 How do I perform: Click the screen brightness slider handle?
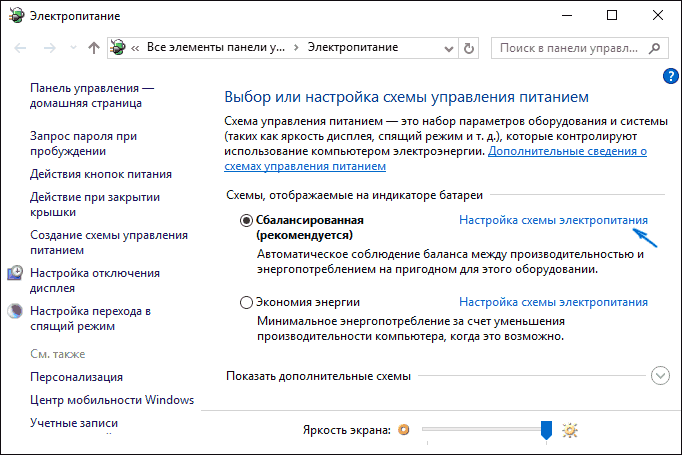click(x=546, y=430)
